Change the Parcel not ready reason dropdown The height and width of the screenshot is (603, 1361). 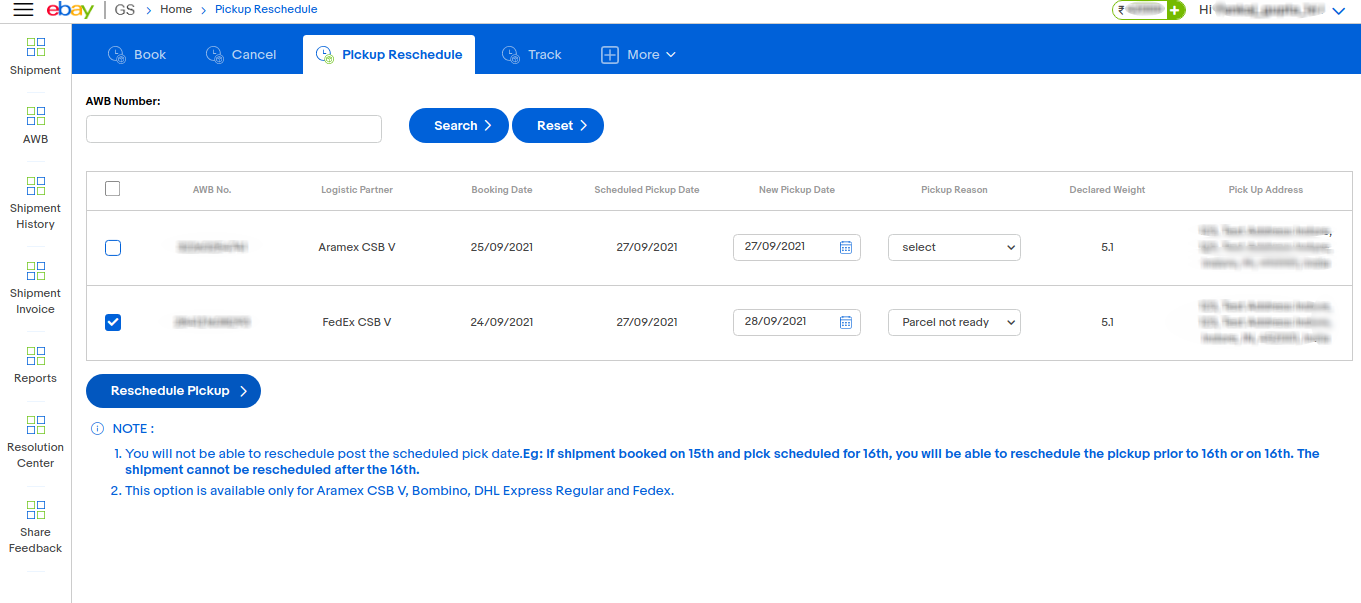pos(954,322)
